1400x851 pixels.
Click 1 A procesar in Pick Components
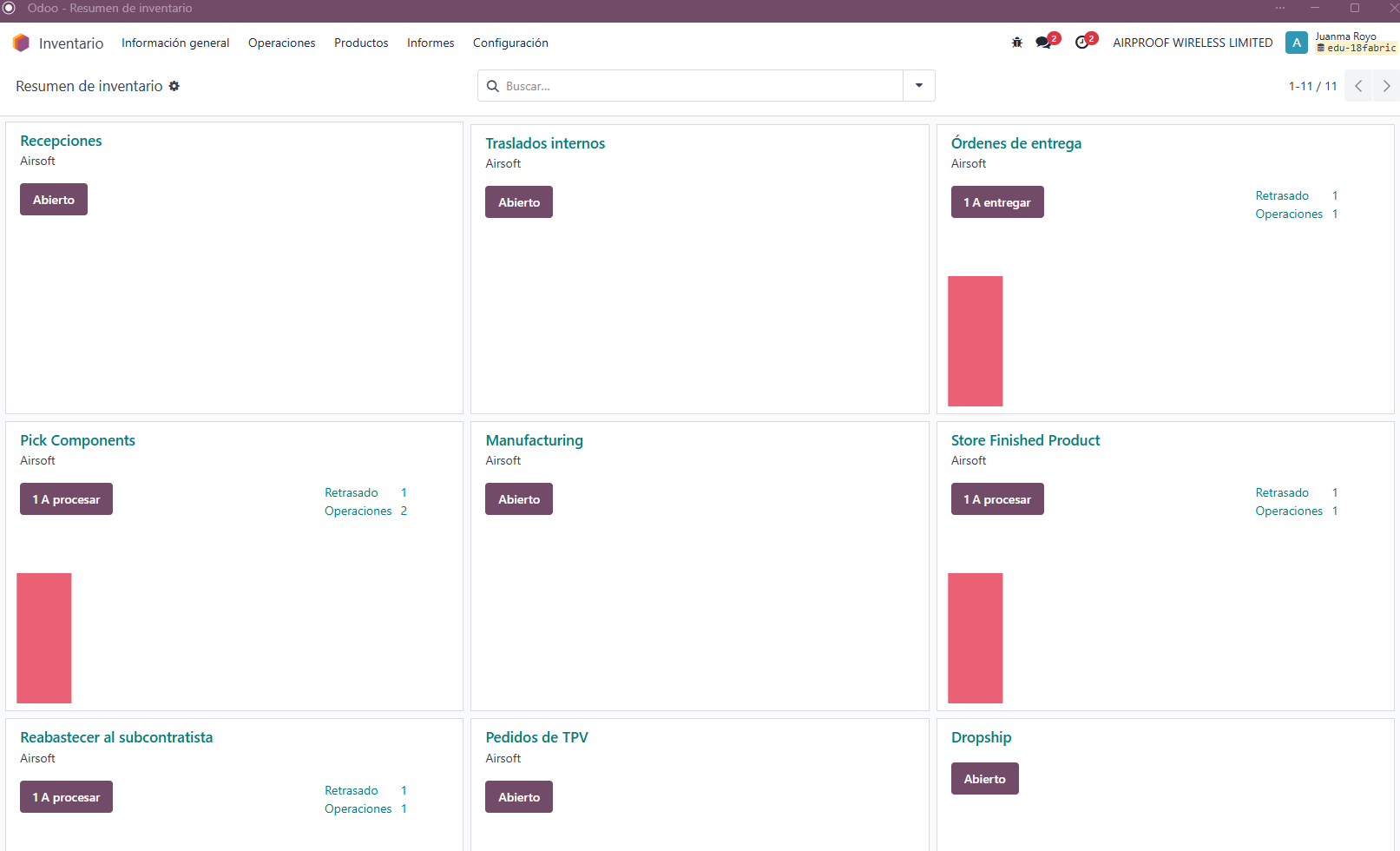[x=66, y=499]
